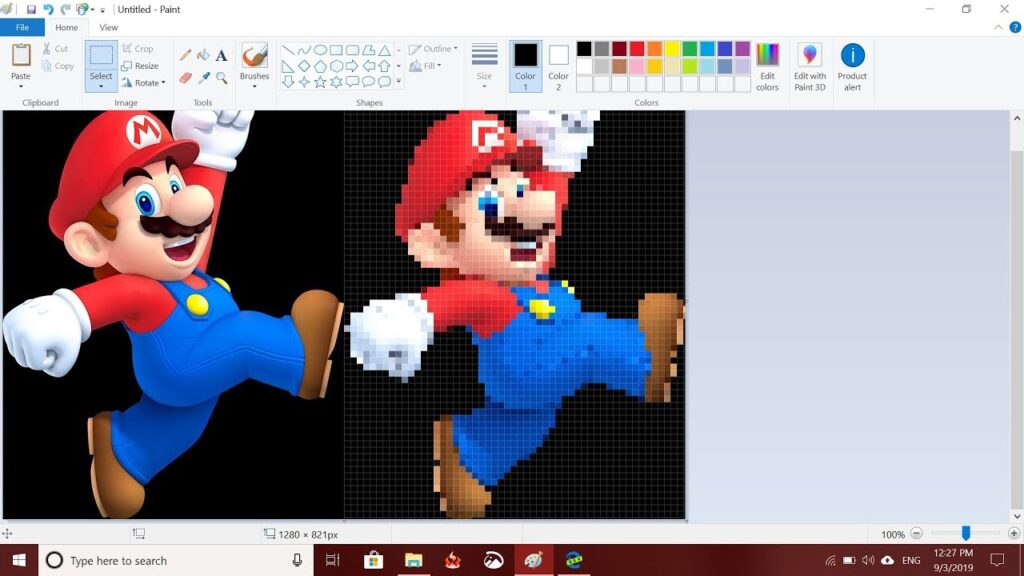The image size is (1024, 576).
Task: Choose the Diamond shape
Action: pos(304,66)
